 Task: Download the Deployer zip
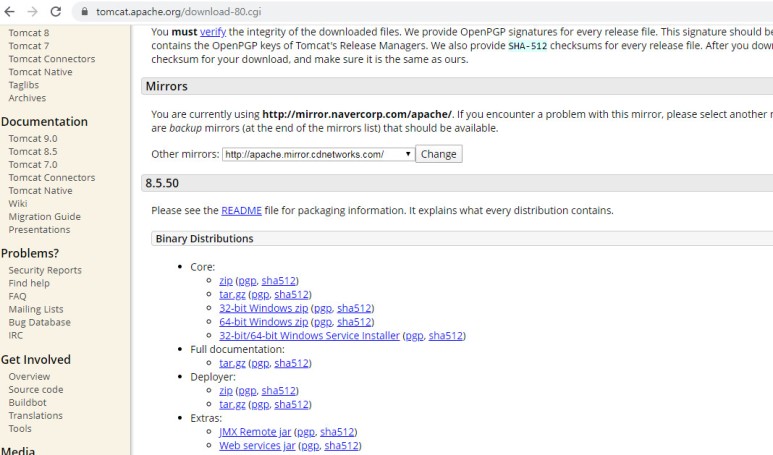coord(226,391)
